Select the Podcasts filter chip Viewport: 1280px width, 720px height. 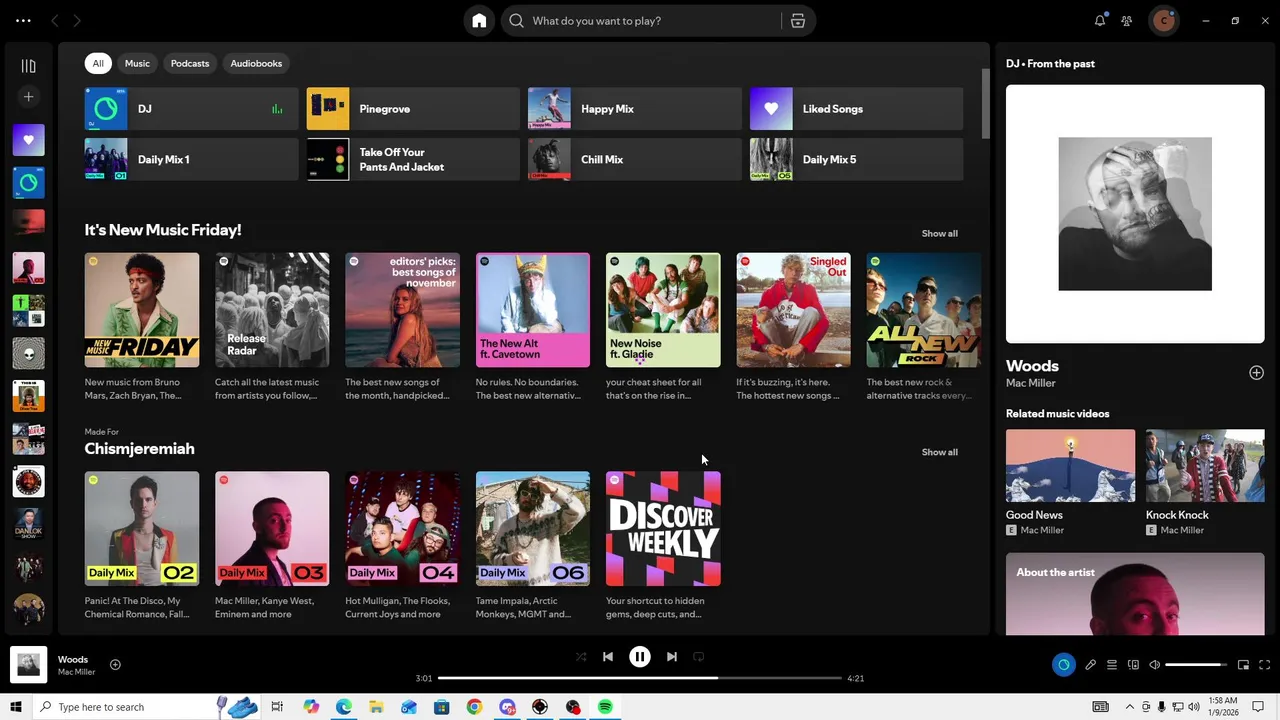190,63
